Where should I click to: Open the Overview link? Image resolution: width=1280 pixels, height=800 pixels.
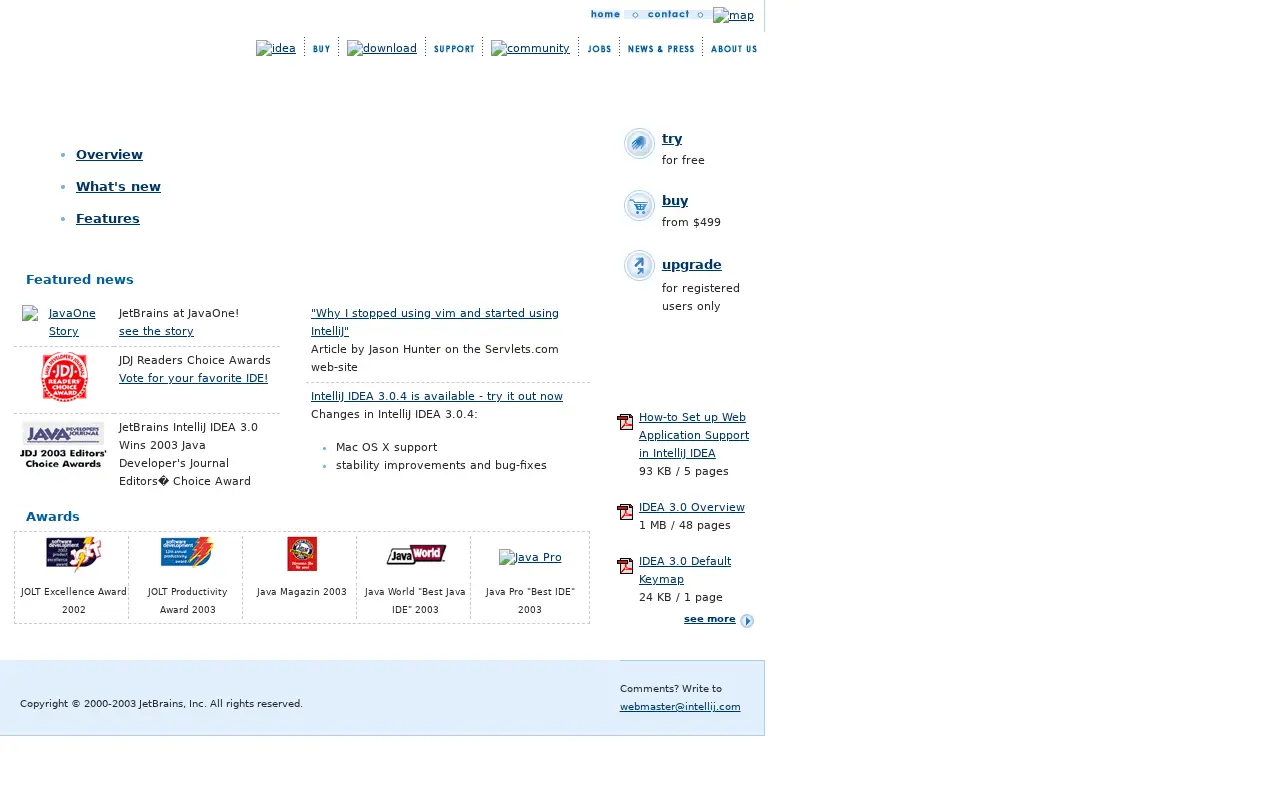(109, 155)
